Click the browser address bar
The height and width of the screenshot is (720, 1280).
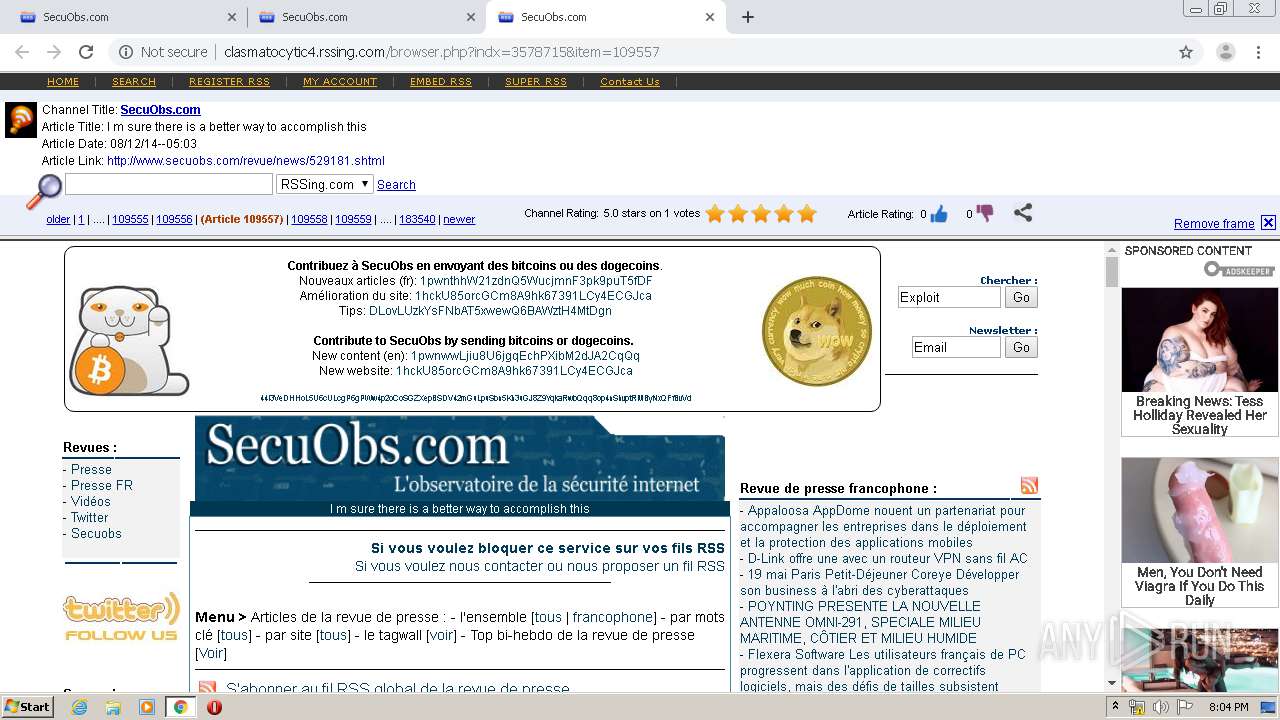coord(640,52)
